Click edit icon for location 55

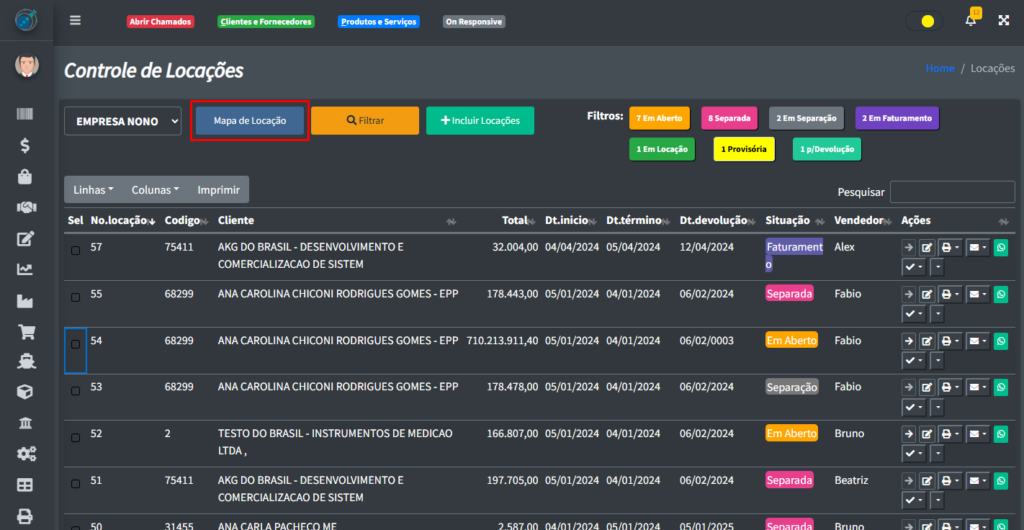click(927, 295)
